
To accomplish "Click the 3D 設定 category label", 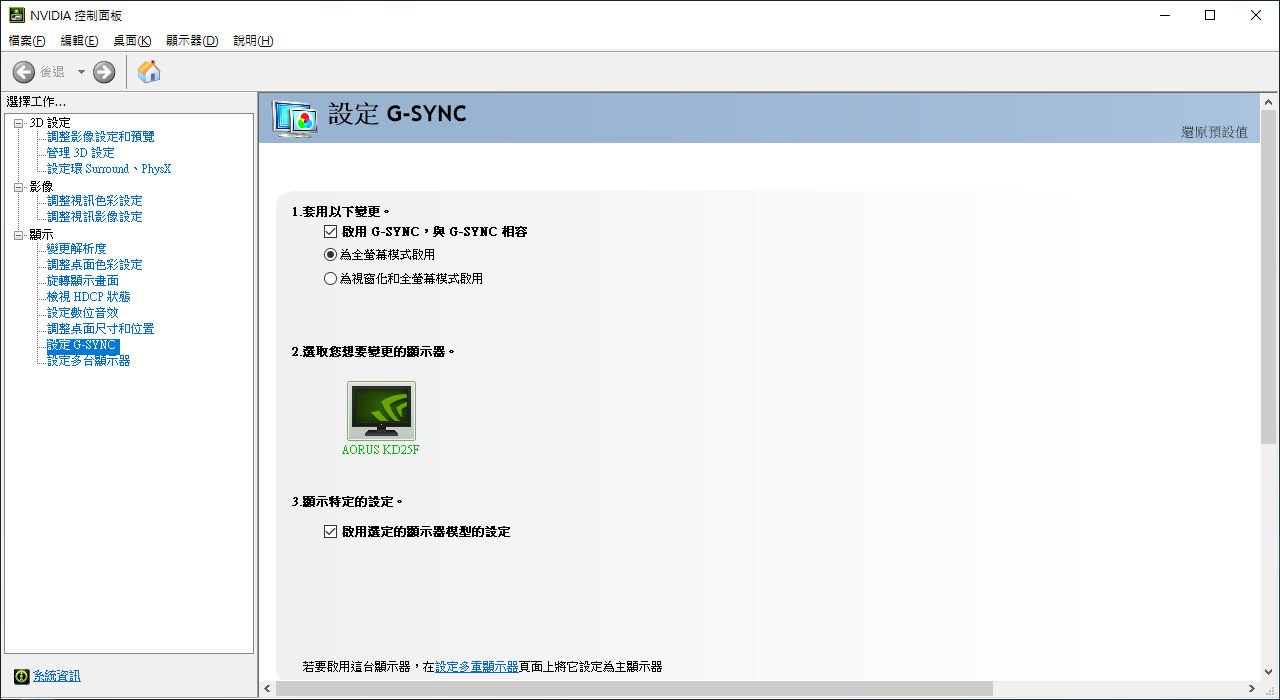I will tap(50, 122).
